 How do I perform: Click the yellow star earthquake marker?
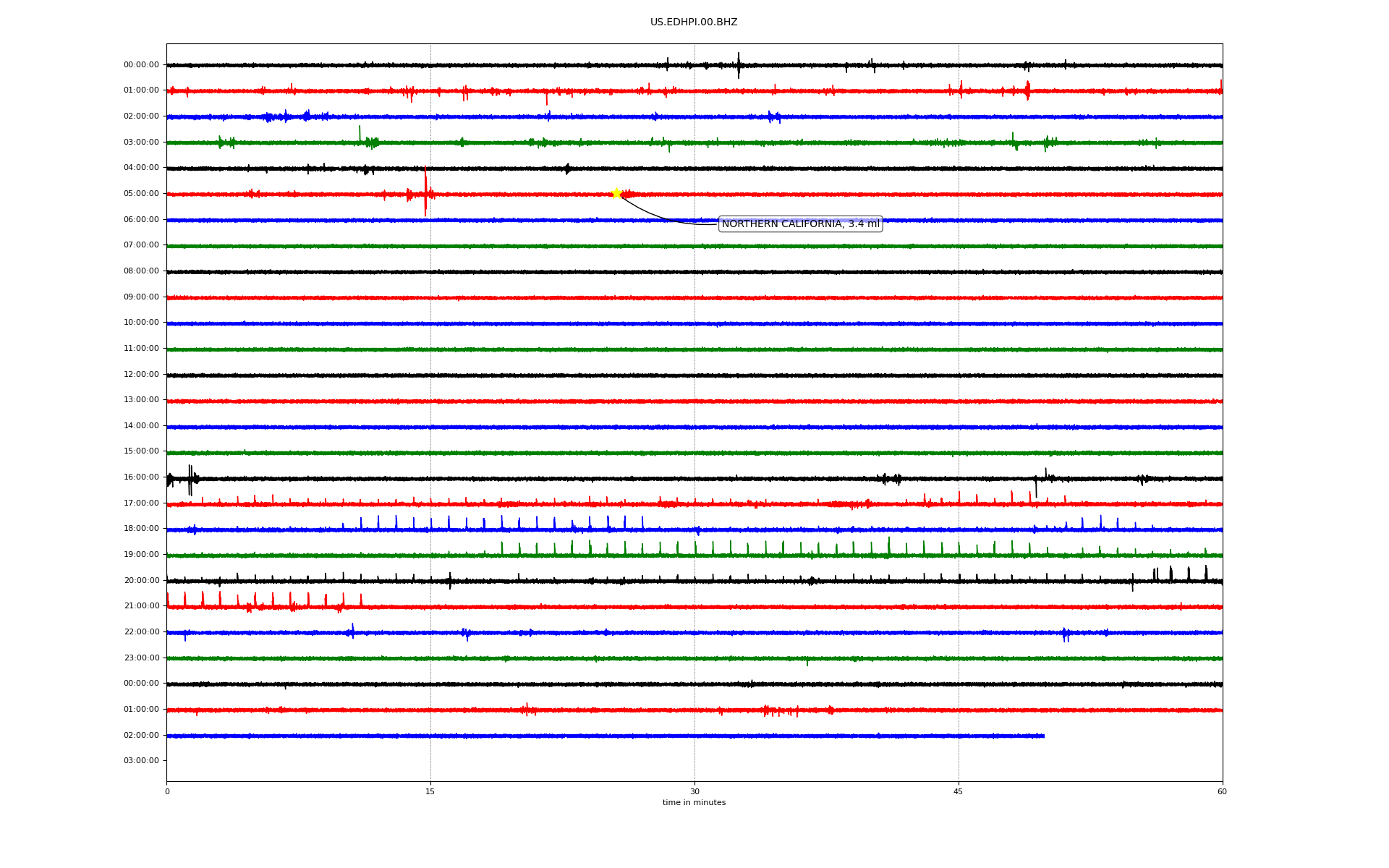coord(616,193)
